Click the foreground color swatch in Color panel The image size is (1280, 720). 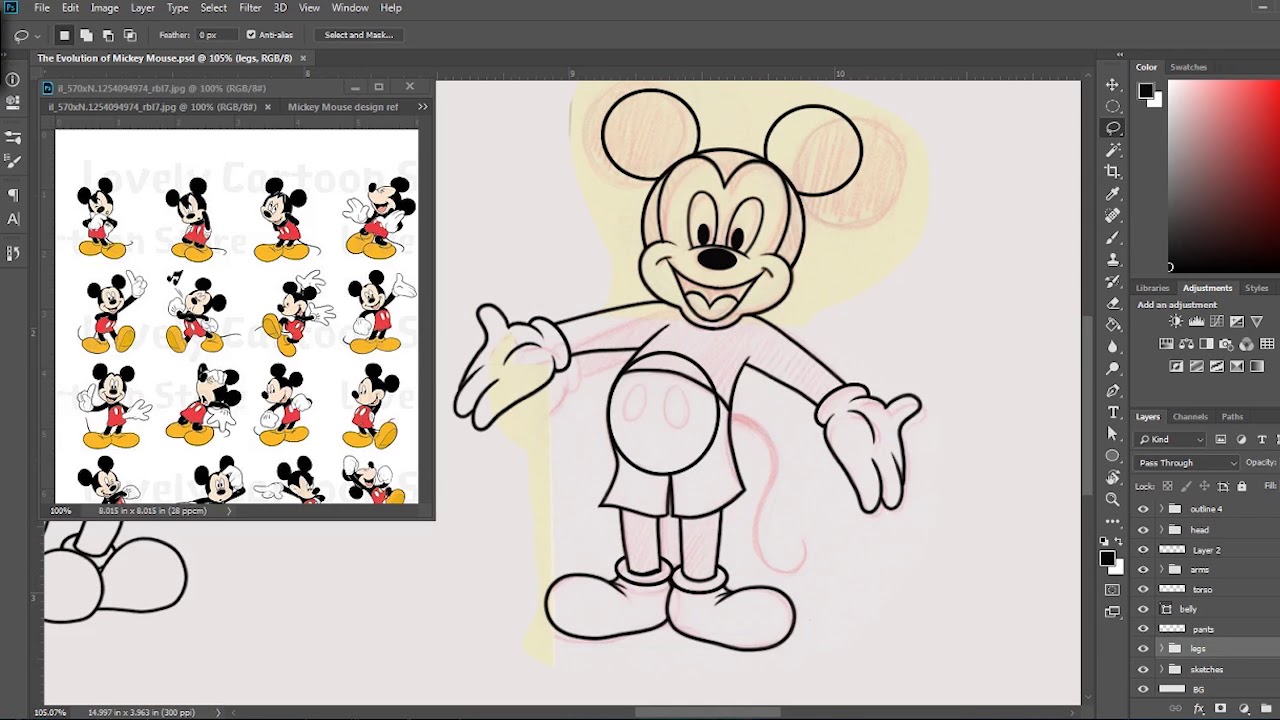pyautogui.click(x=1145, y=91)
